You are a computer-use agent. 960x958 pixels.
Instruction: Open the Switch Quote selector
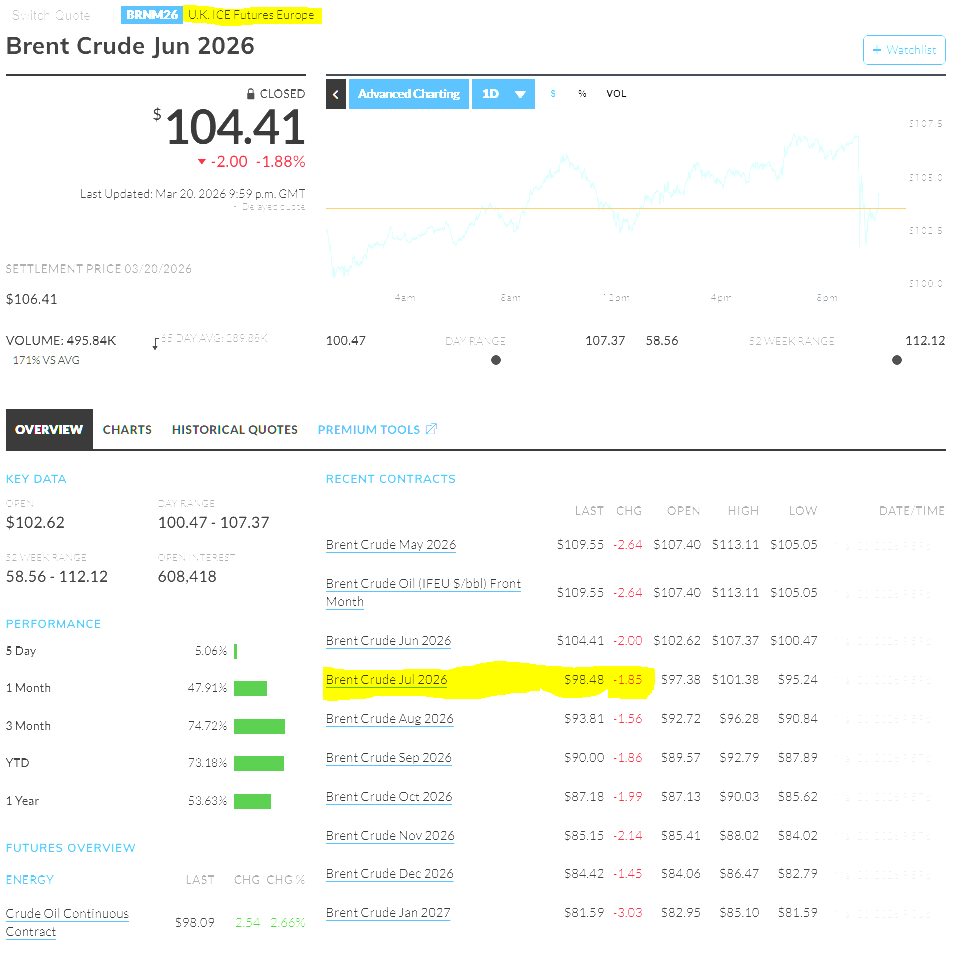tap(50, 15)
